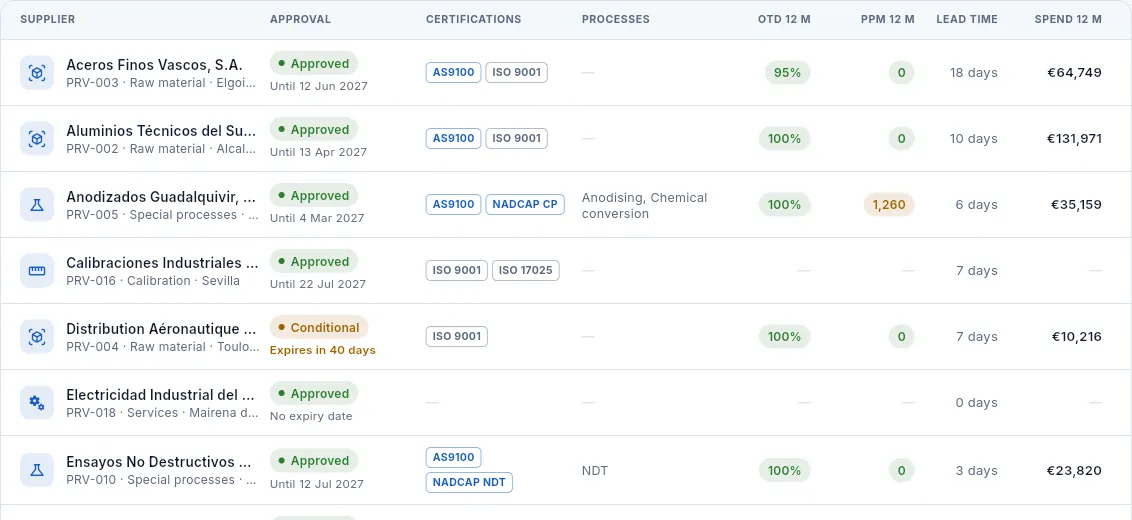Viewport: 1132px width, 520px height.
Task: Click Approved badge for Aceros Finos Vascos
Action: (x=314, y=64)
